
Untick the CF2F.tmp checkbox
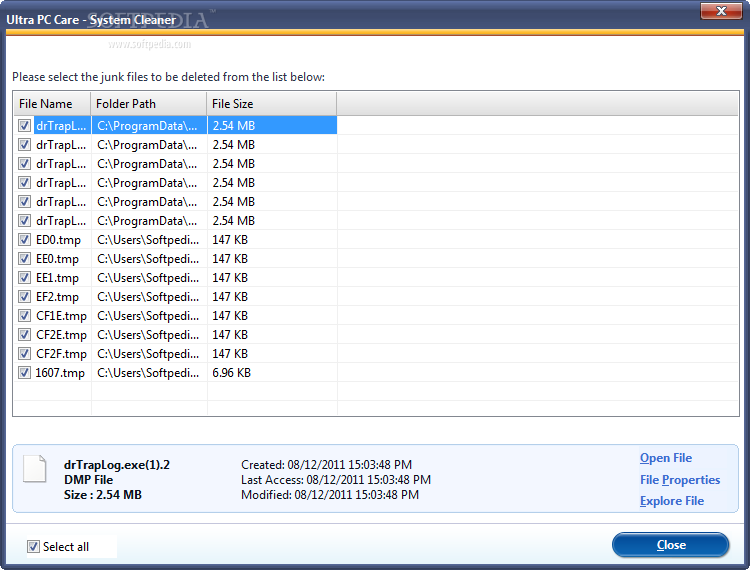[x=24, y=354]
